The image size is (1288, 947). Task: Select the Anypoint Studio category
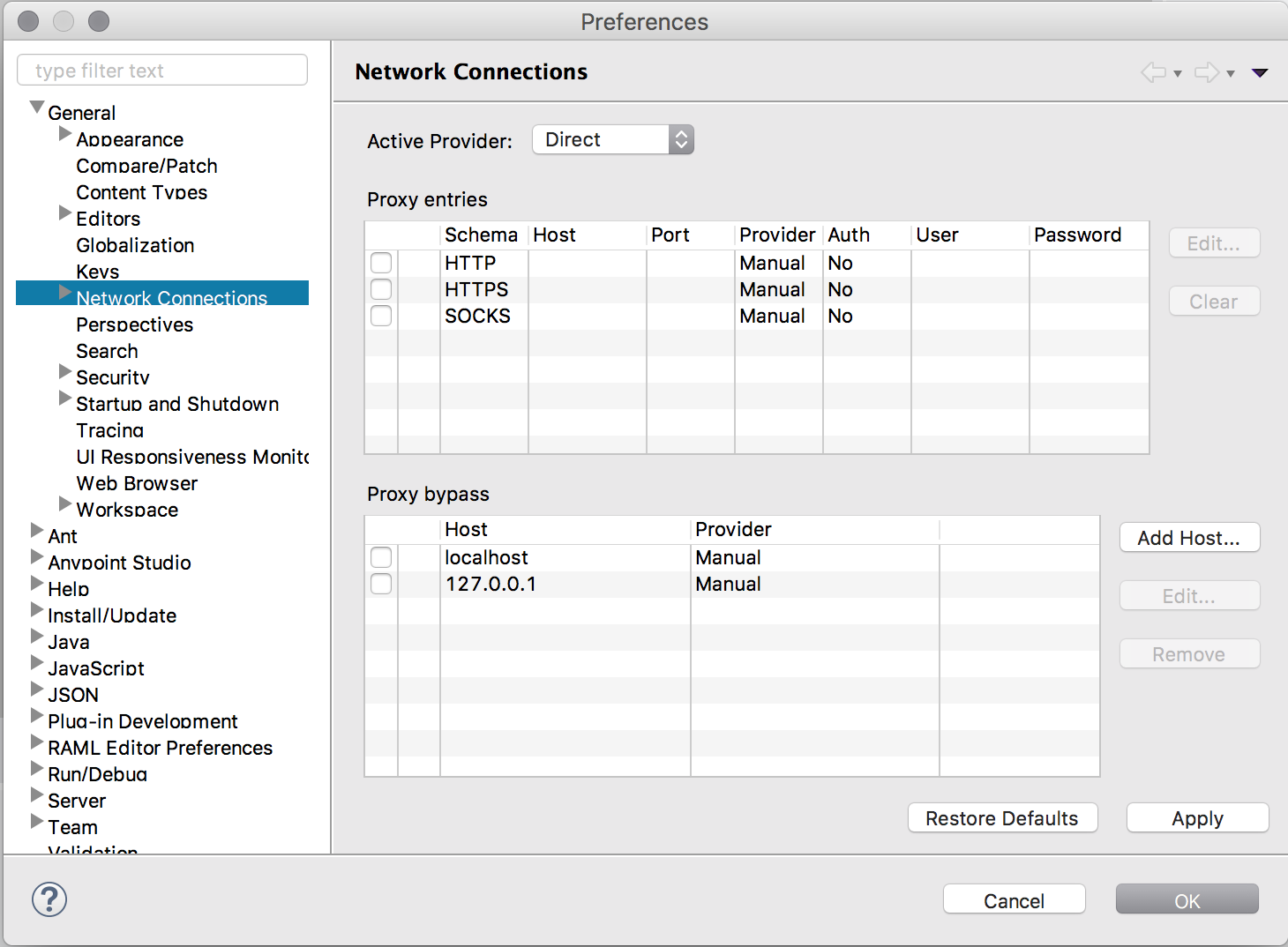(x=119, y=563)
